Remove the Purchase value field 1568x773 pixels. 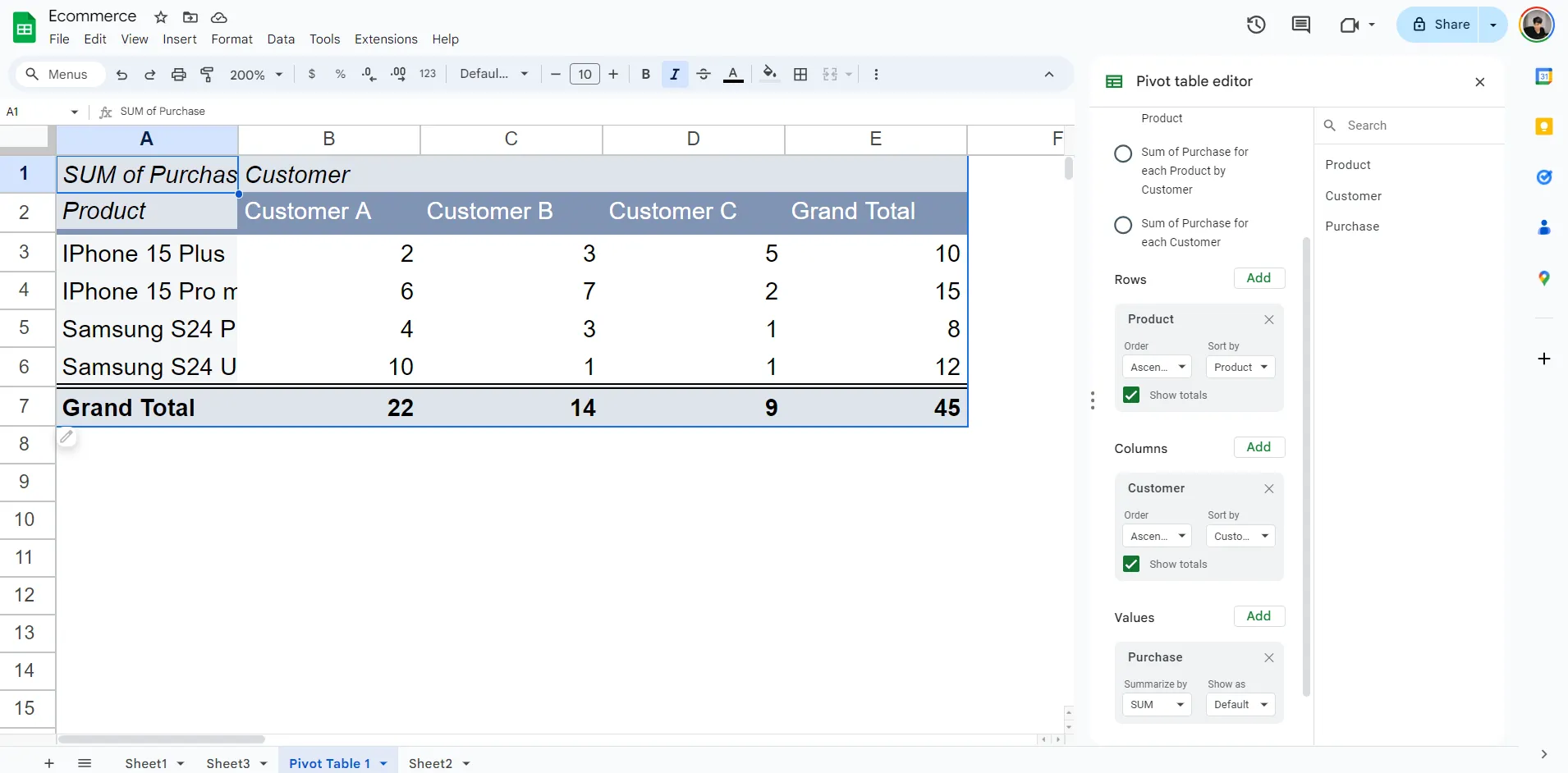coord(1269,657)
